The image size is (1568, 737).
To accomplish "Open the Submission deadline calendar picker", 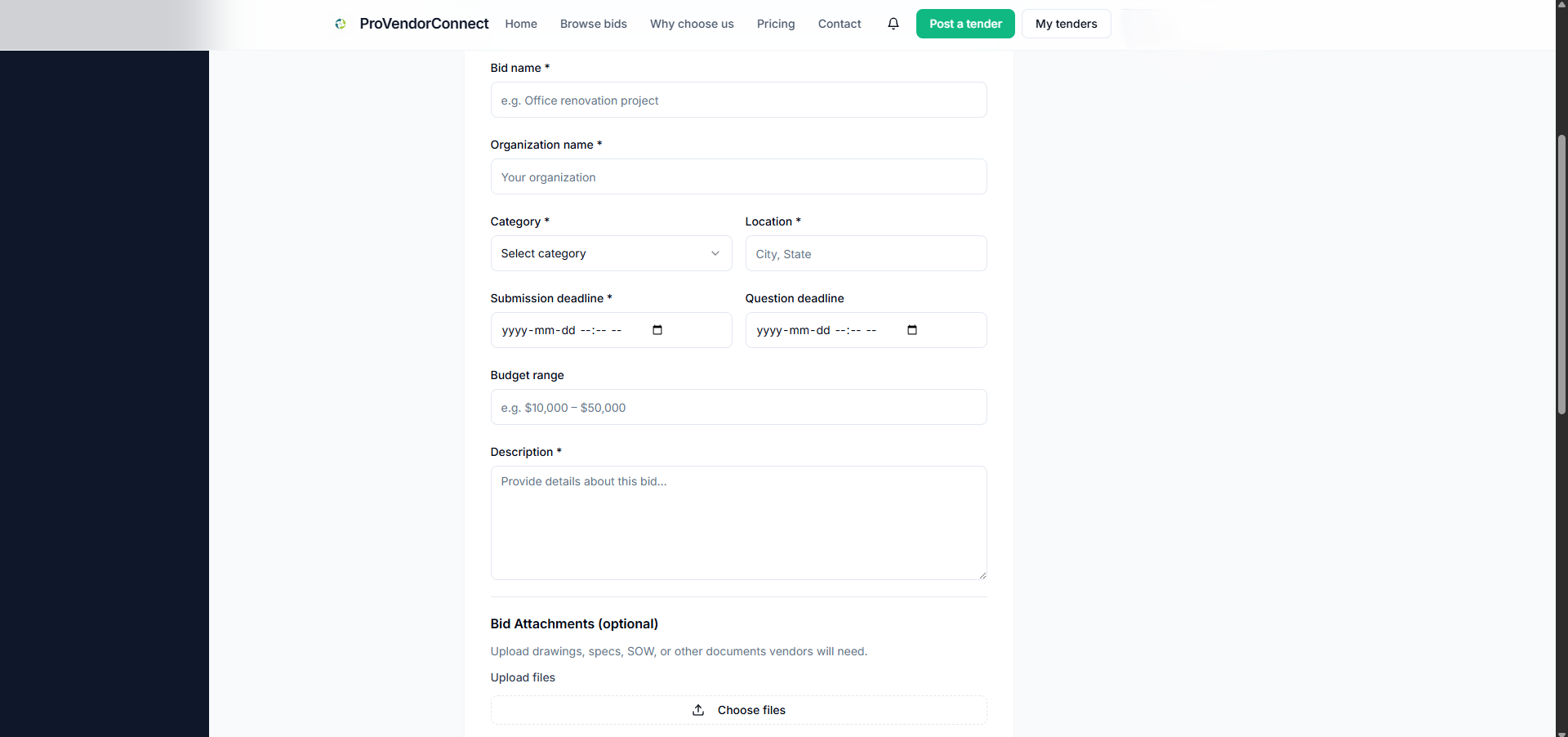I will pos(657,330).
